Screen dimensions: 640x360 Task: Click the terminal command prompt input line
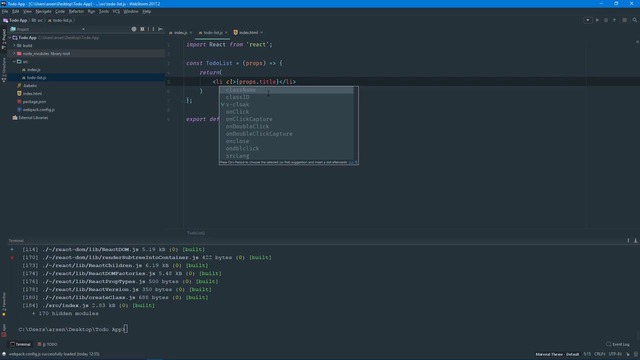(73, 329)
